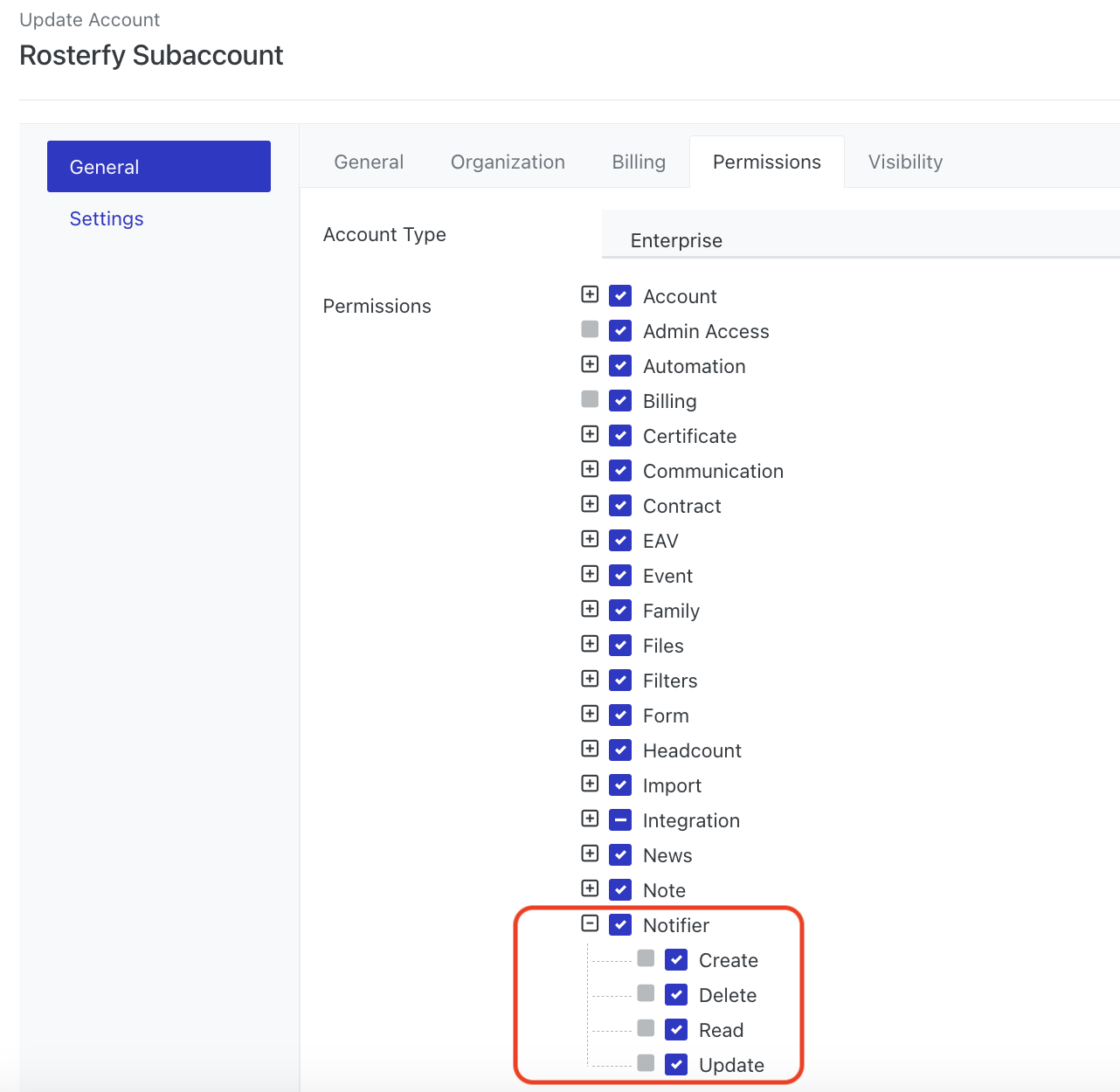Switch to the Organization tab
This screenshot has height=1092, width=1120.
508,162
